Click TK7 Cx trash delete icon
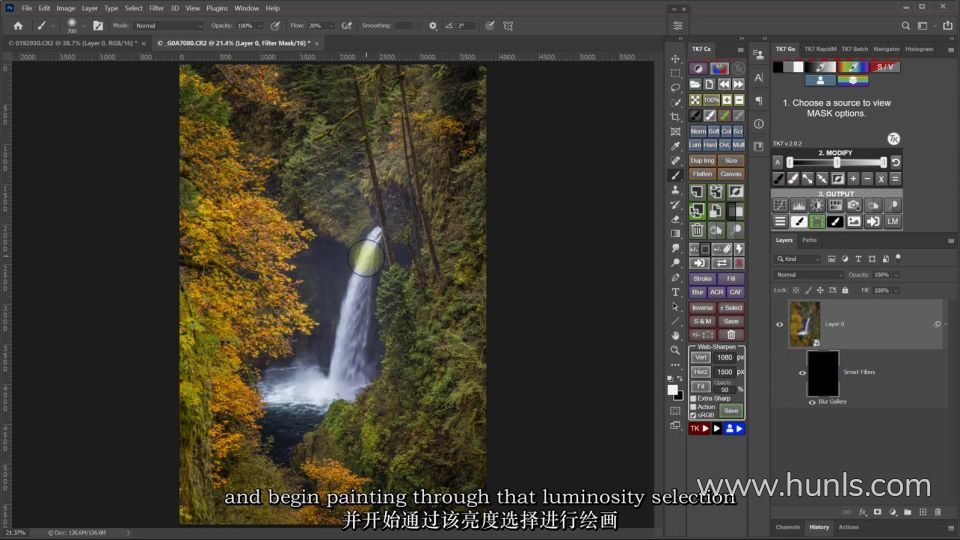Screen dimensions: 960x540 697,230
